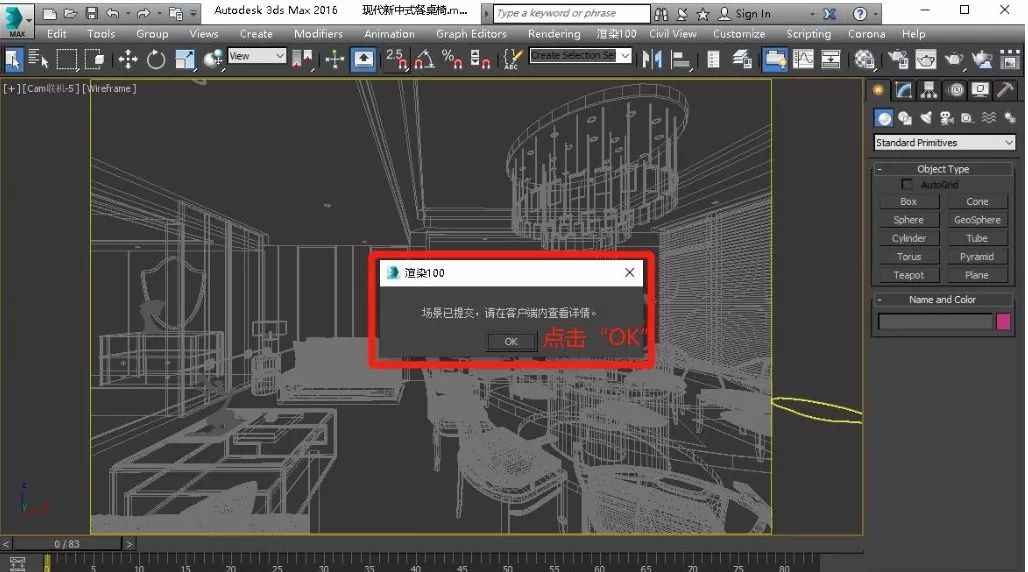Click the Pyramid object button
The height and width of the screenshot is (572, 1028).
[x=977, y=256]
